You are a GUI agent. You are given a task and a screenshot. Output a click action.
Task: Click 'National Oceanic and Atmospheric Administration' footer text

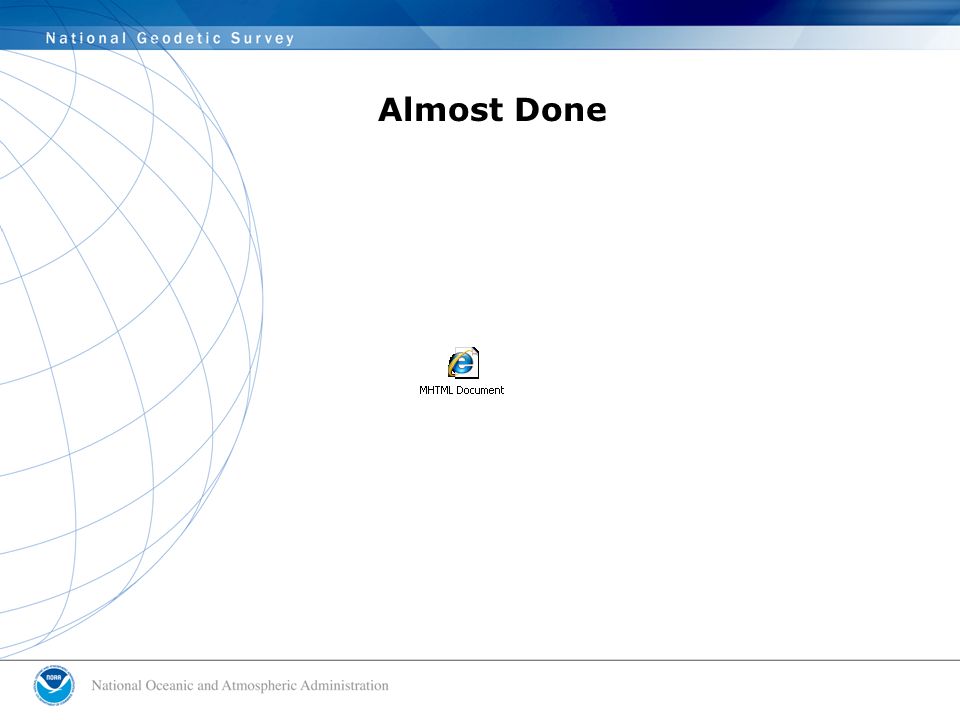pyautogui.click(x=240, y=685)
